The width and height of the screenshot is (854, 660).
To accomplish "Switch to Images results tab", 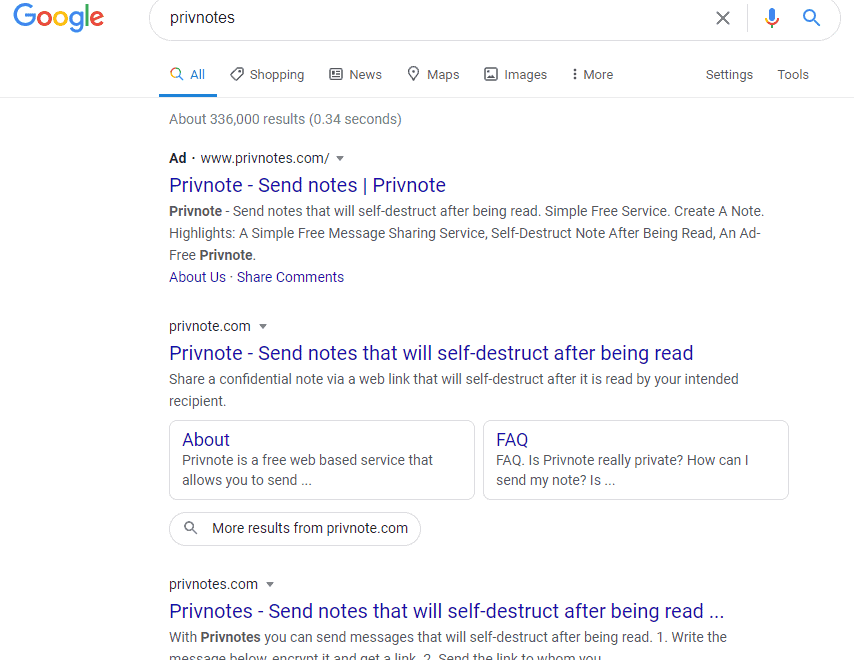I will pos(515,75).
